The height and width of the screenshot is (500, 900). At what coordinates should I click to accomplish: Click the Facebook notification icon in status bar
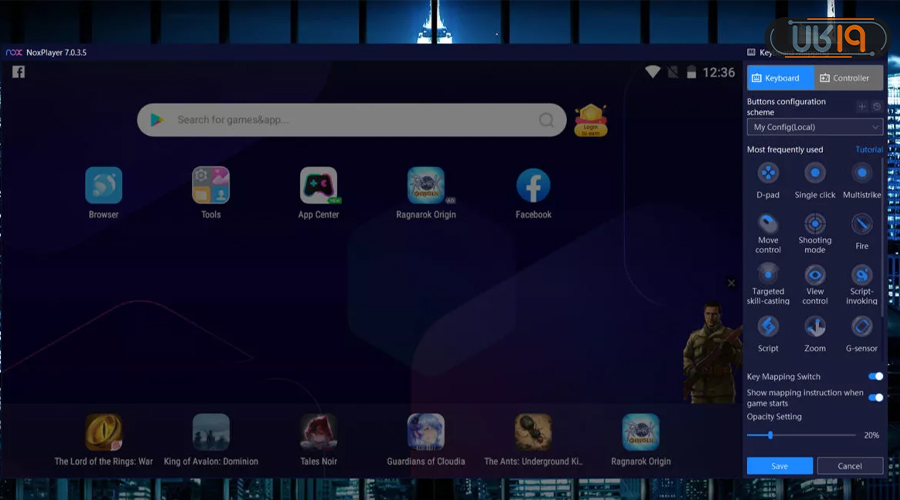tap(18, 72)
